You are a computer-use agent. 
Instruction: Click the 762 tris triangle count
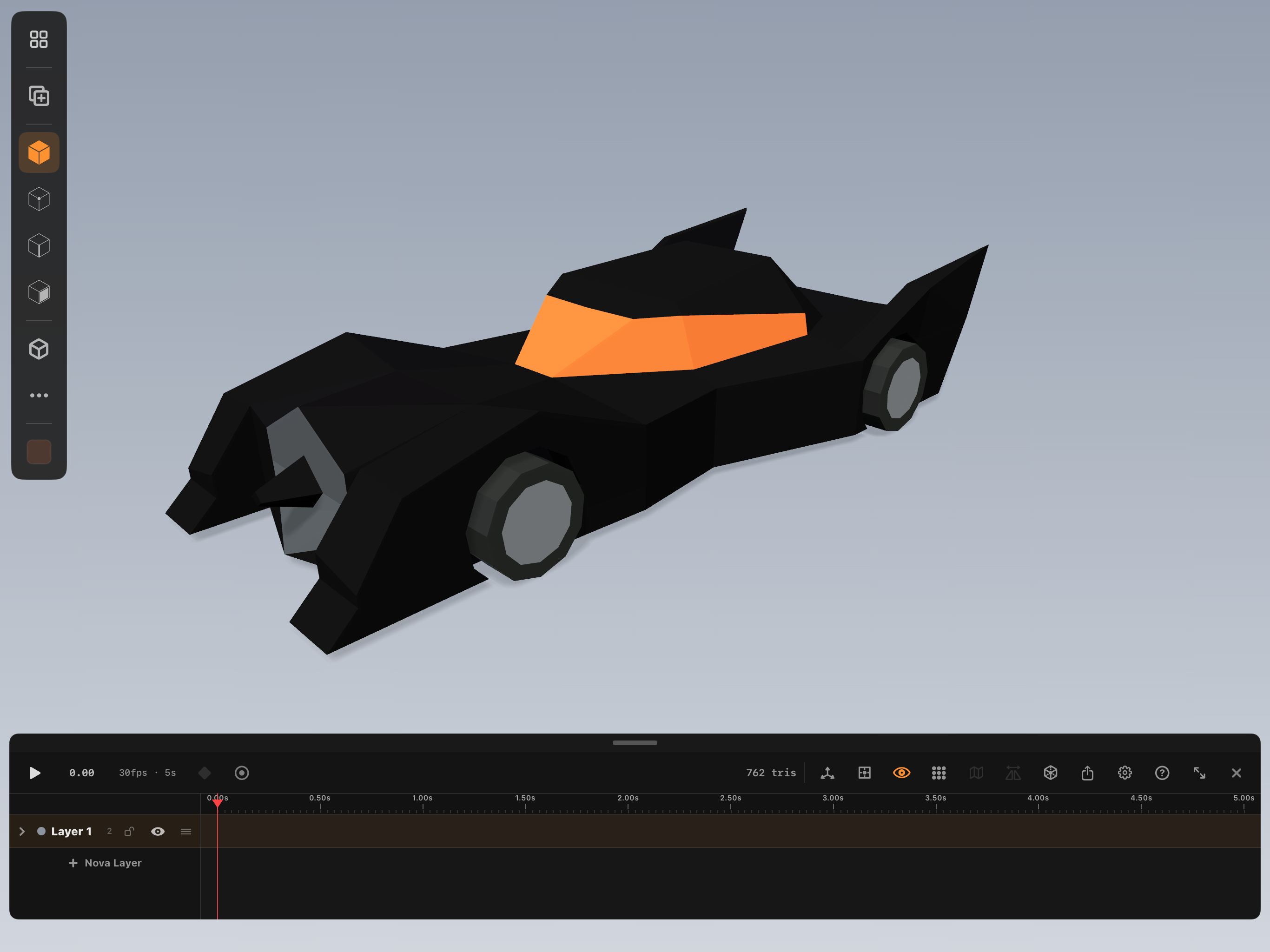tap(770, 773)
